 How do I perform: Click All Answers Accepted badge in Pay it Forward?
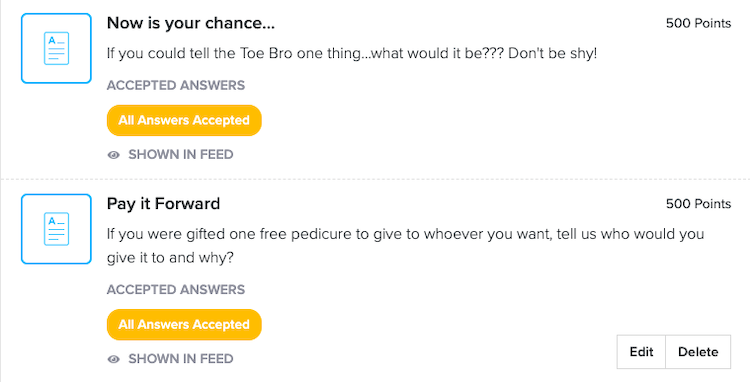(x=184, y=325)
